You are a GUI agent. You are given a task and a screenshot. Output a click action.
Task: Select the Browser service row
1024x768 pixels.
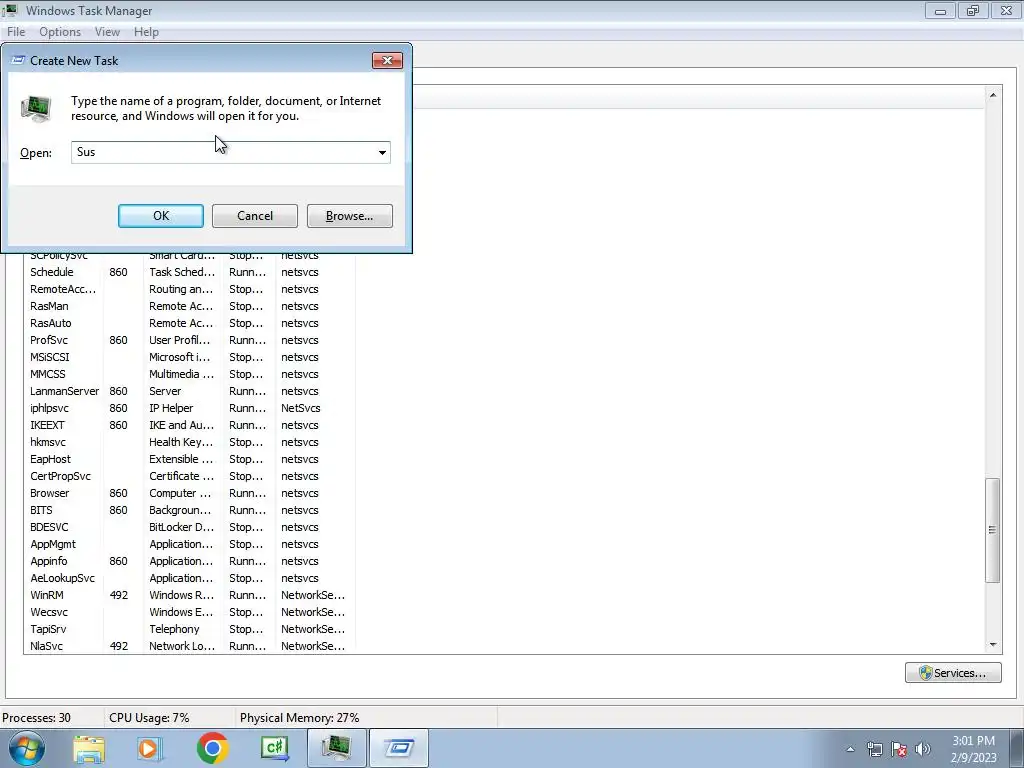pos(189,492)
